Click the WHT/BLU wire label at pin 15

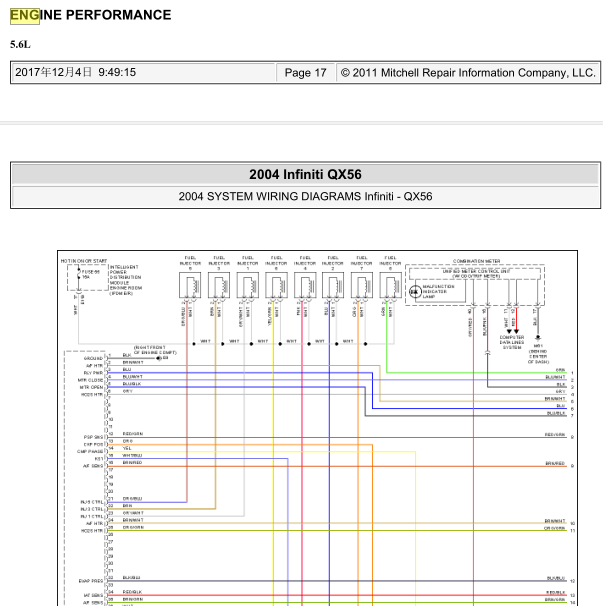click(132, 455)
